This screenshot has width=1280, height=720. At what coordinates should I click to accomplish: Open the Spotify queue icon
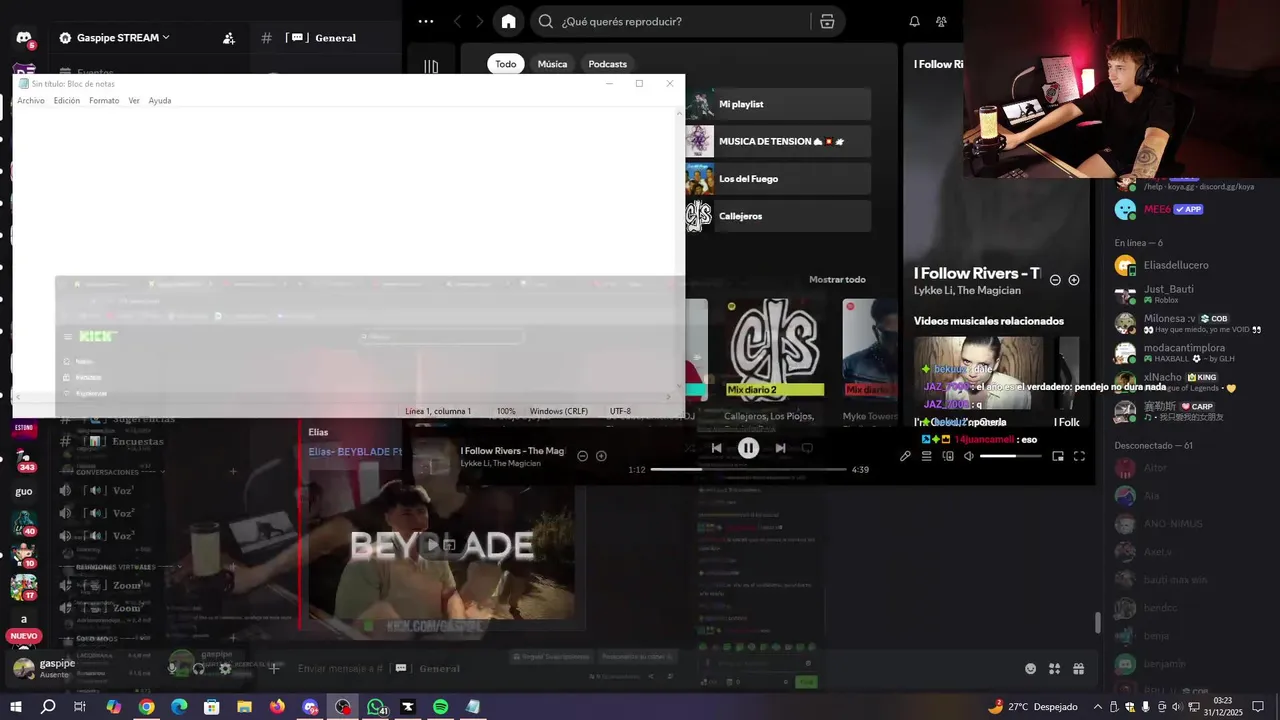926,456
